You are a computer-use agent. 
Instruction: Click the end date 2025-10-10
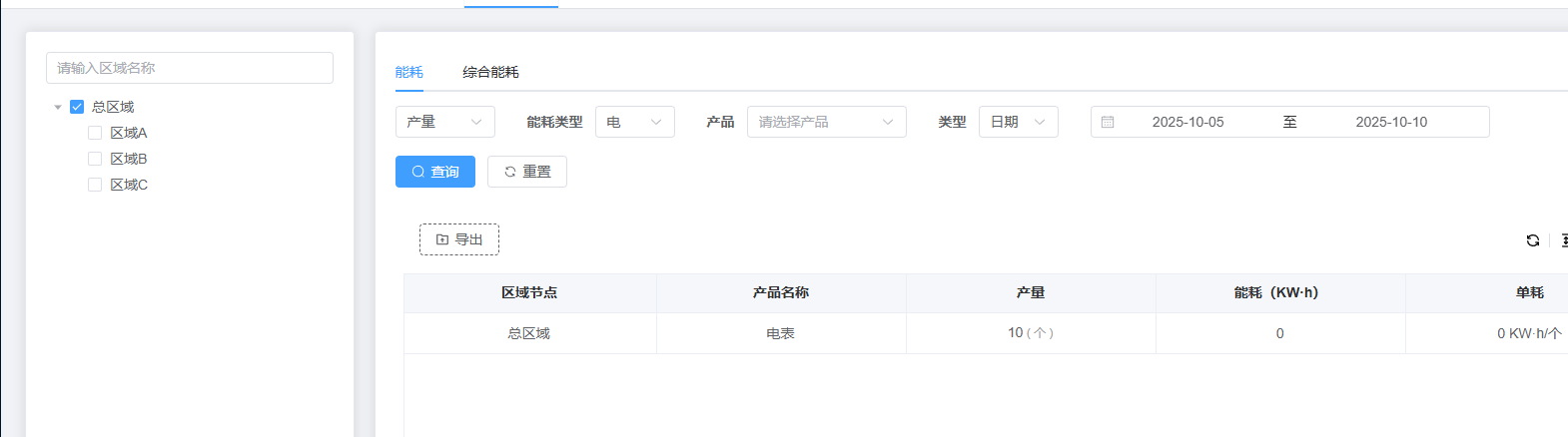coord(1391,122)
